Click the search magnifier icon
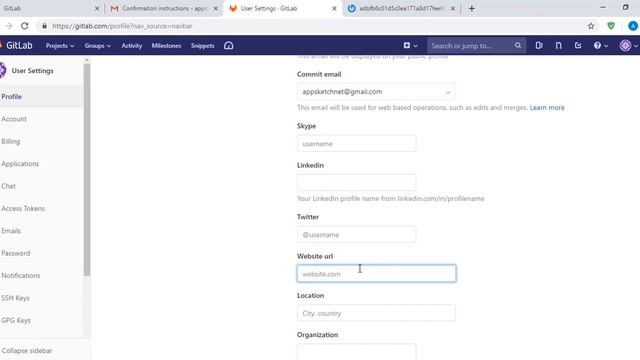The height and width of the screenshot is (360, 640). 518,46
